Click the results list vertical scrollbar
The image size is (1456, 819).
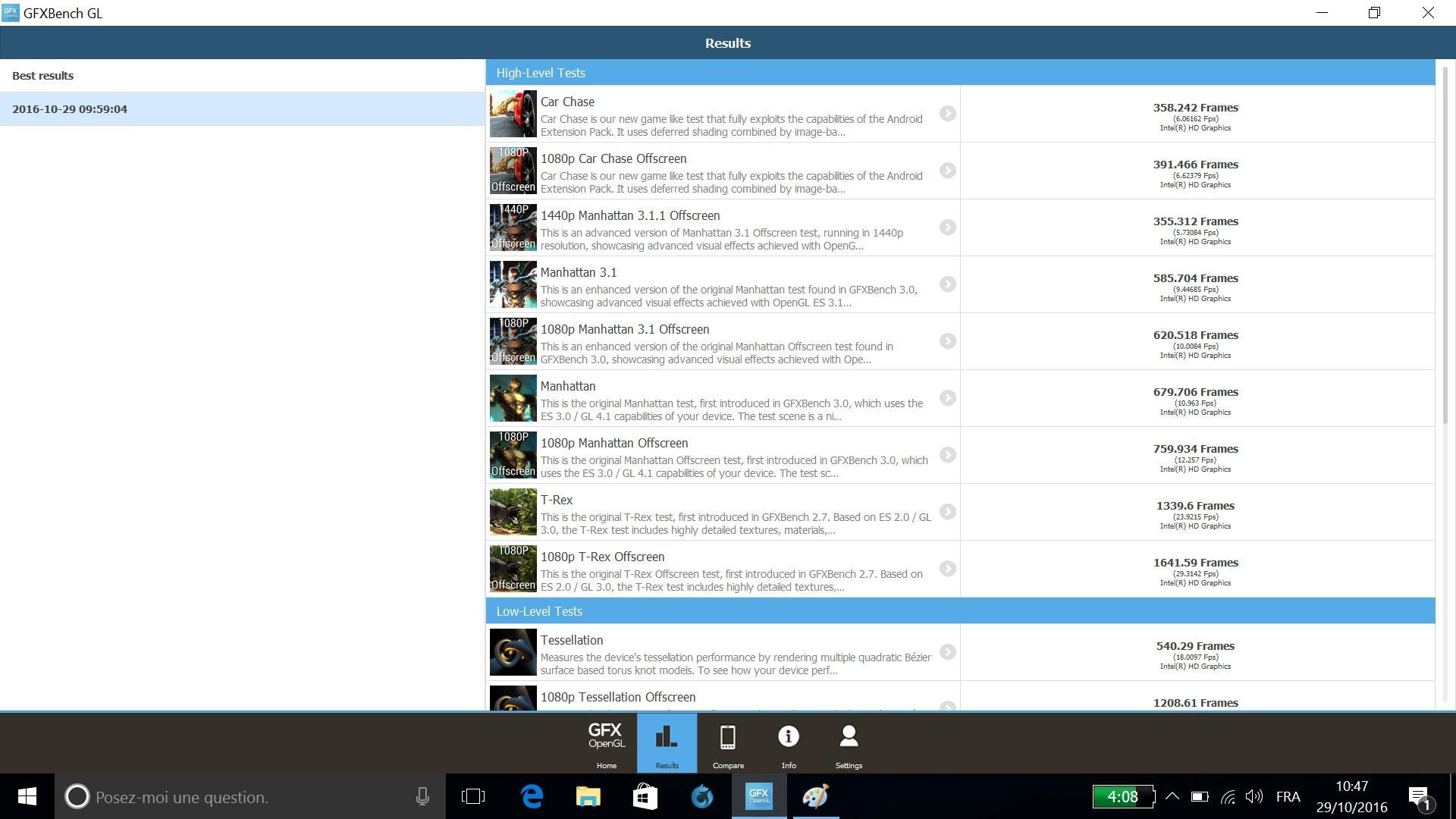1445,246
